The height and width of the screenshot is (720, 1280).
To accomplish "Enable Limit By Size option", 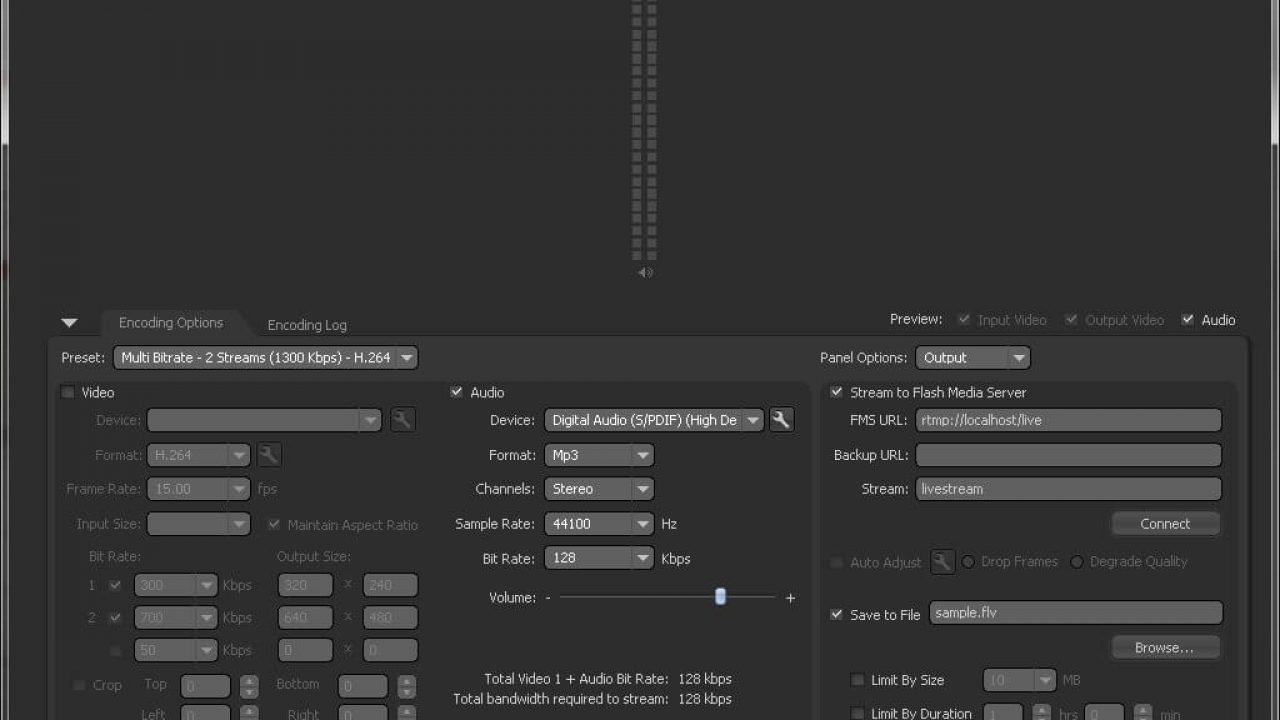I will pyautogui.click(x=857, y=680).
